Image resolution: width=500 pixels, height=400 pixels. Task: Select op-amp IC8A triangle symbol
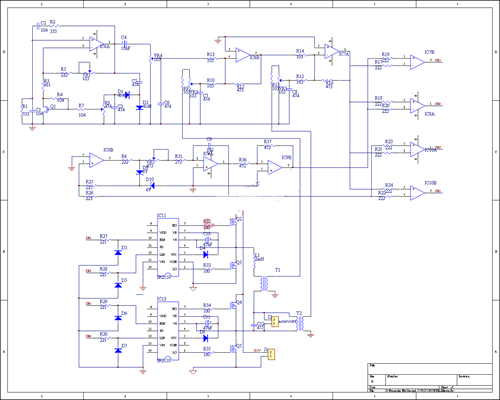click(417, 106)
